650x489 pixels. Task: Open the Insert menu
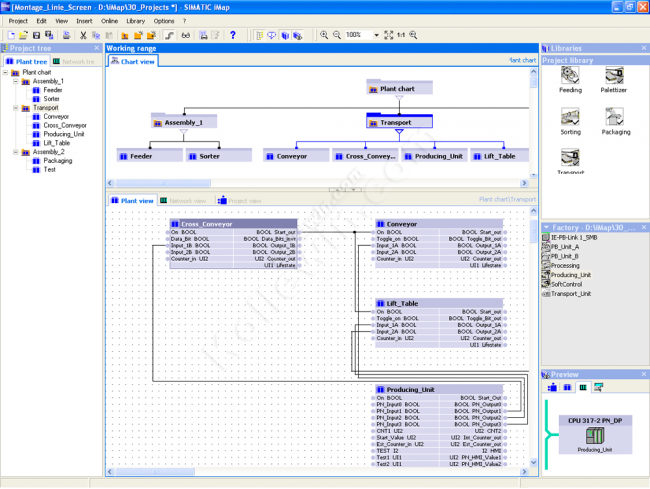pos(84,20)
